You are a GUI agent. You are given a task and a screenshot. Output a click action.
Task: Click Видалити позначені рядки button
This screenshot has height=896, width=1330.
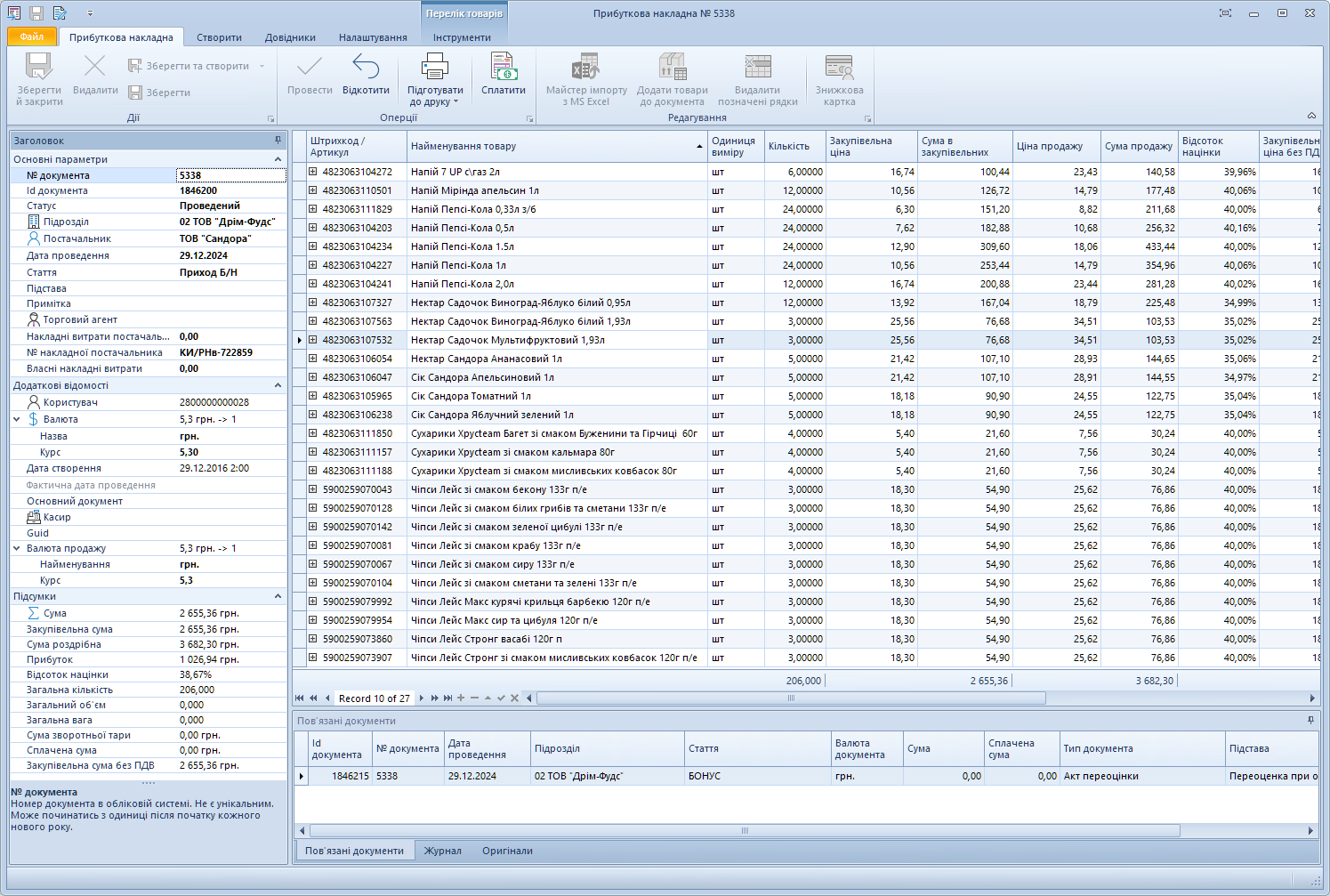(x=757, y=79)
